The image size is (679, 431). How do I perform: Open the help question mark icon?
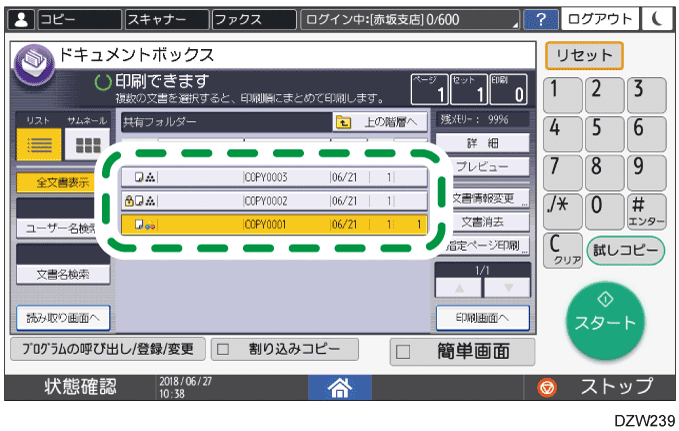click(x=540, y=19)
